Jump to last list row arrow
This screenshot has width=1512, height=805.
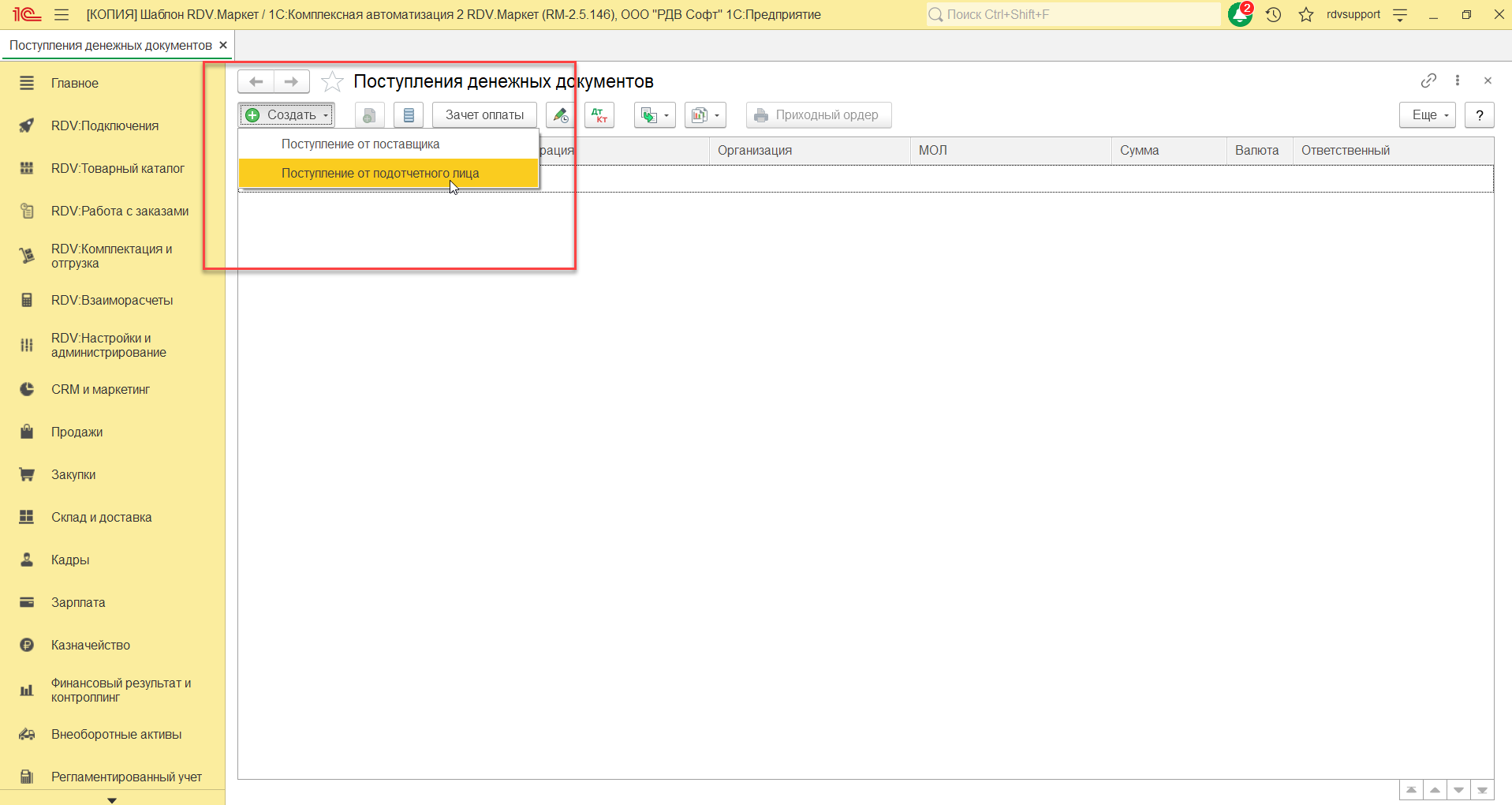1482,790
